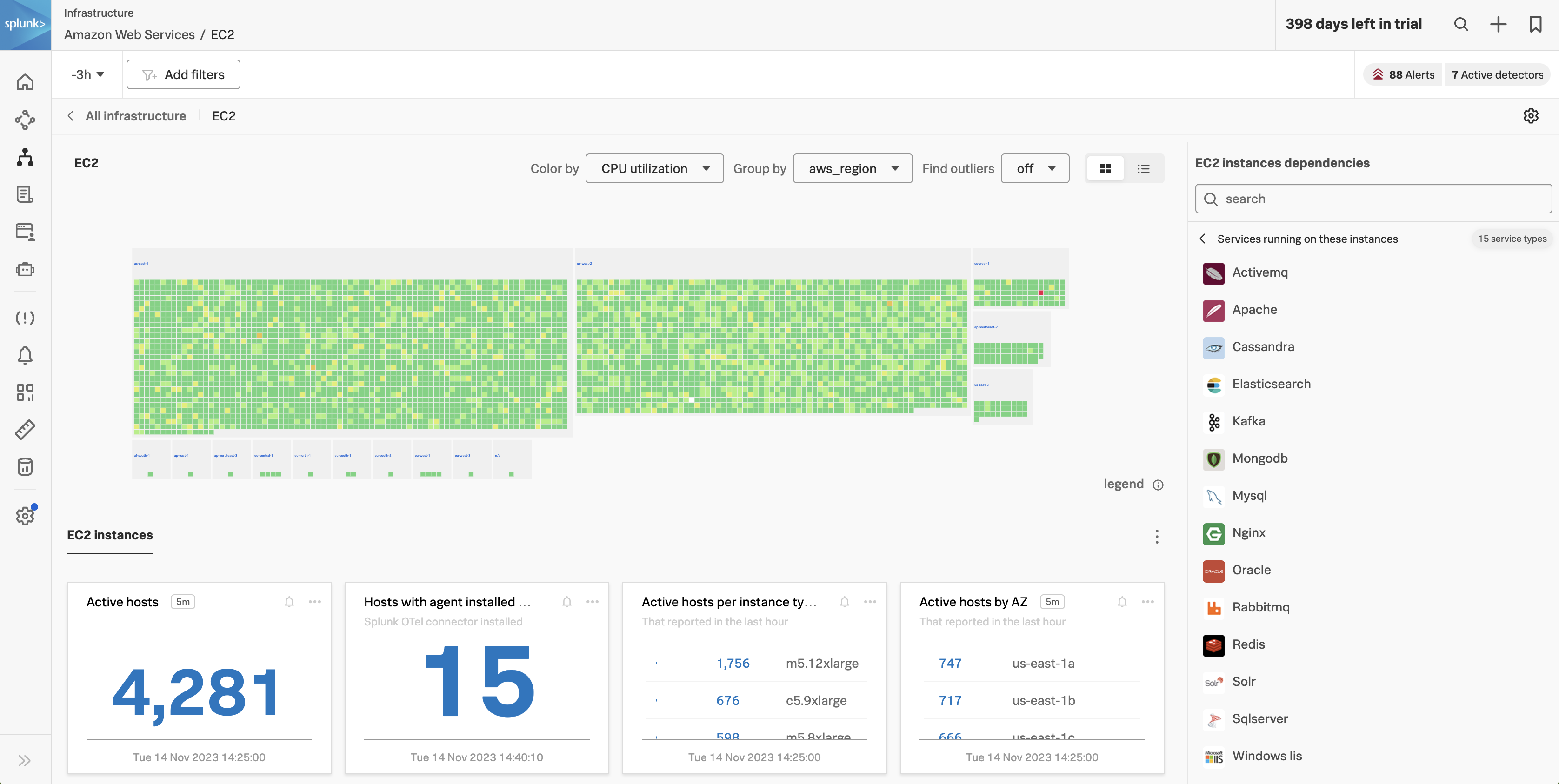The height and width of the screenshot is (784, 1559).
Task: Open Group by aws_region dropdown
Action: click(852, 169)
